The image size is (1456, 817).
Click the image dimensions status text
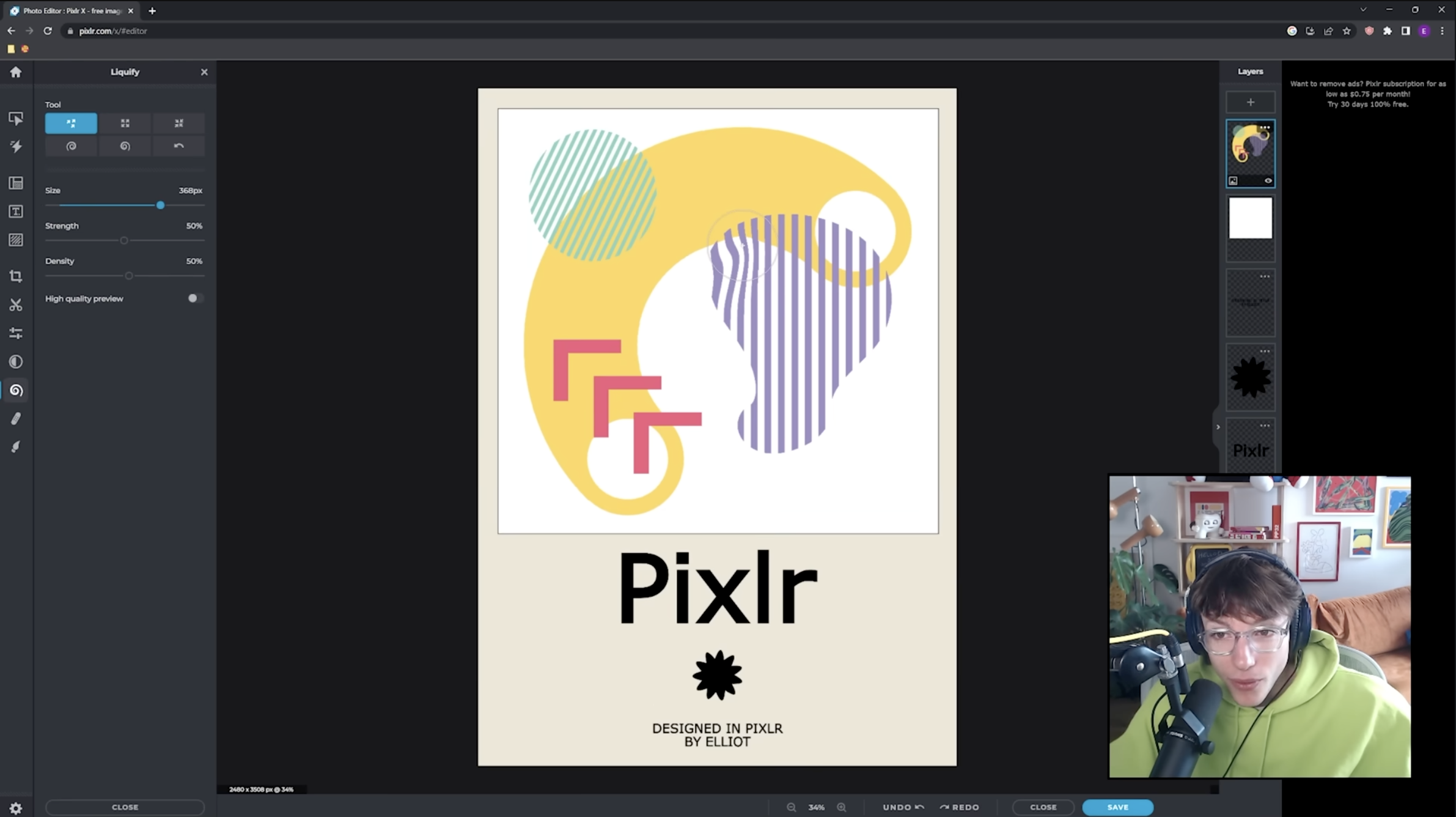tap(261, 789)
